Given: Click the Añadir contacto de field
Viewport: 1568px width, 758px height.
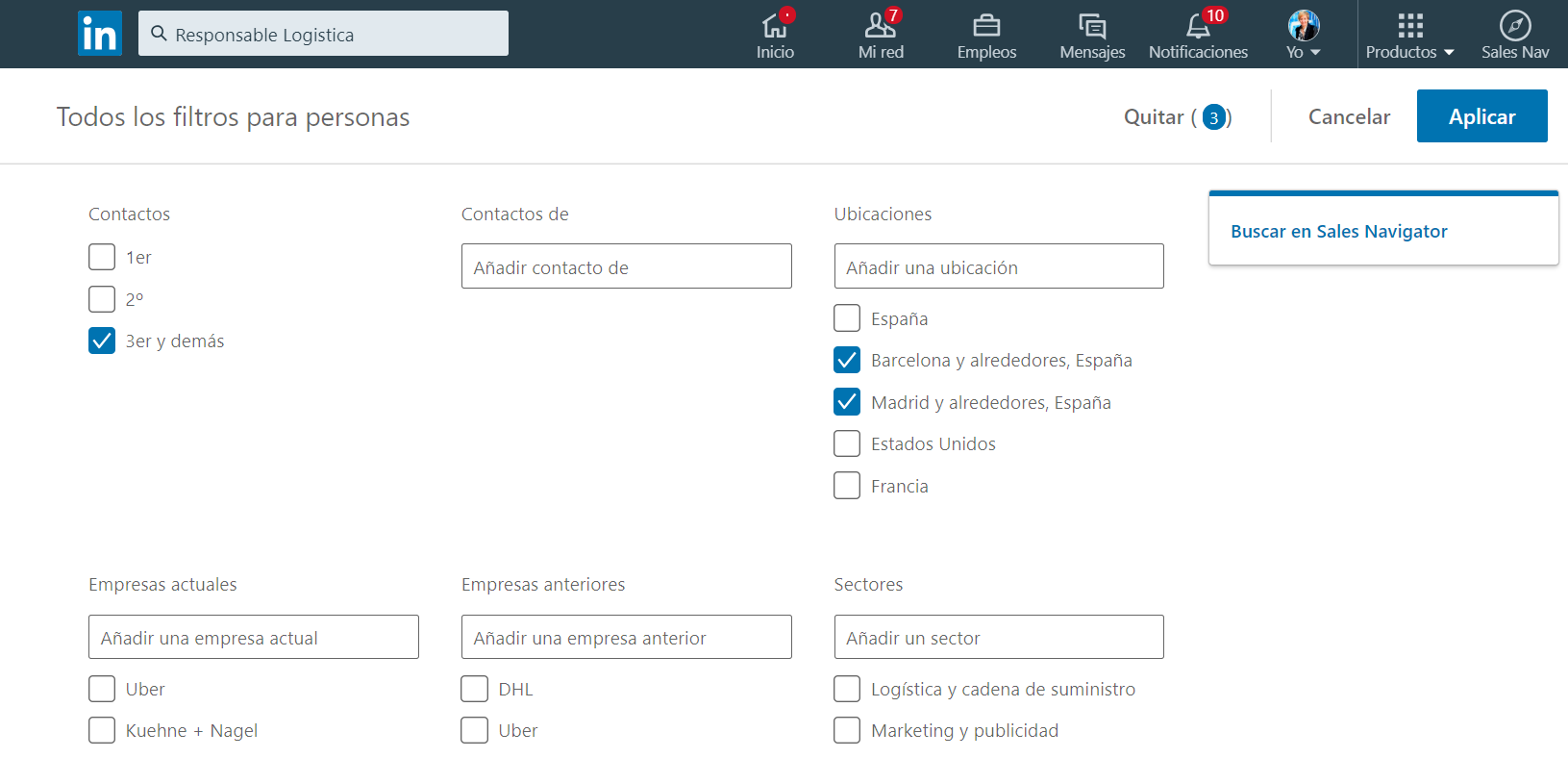Looking at the screenshot, I should click(627, 266).
